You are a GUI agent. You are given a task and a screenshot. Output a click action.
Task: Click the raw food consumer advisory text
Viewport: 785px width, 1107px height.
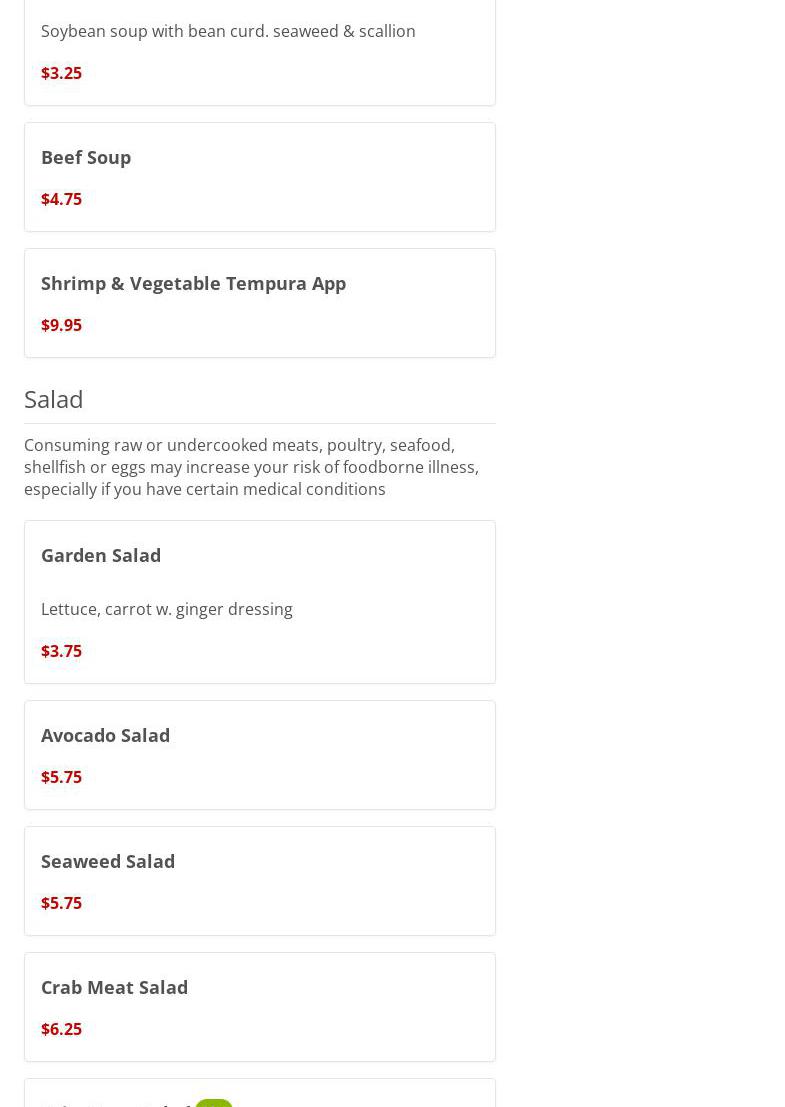pyautogui.click(x=251, y=467)
